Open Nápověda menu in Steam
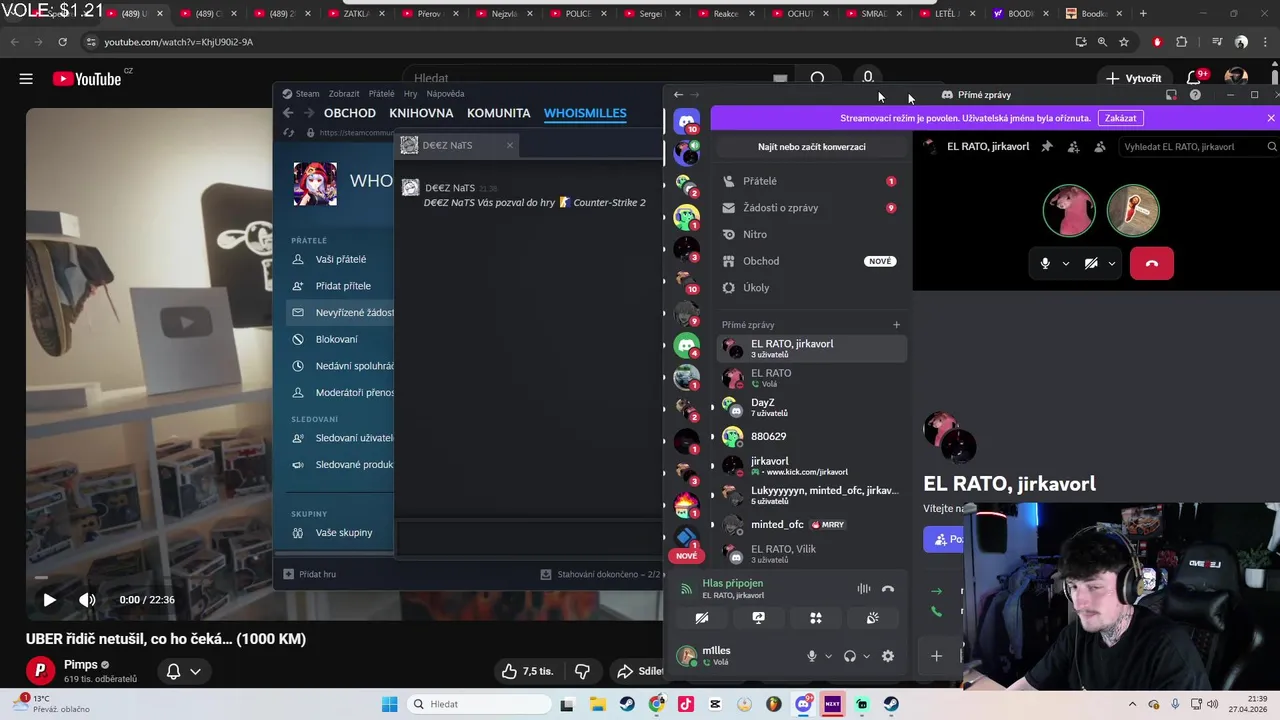 445,94
